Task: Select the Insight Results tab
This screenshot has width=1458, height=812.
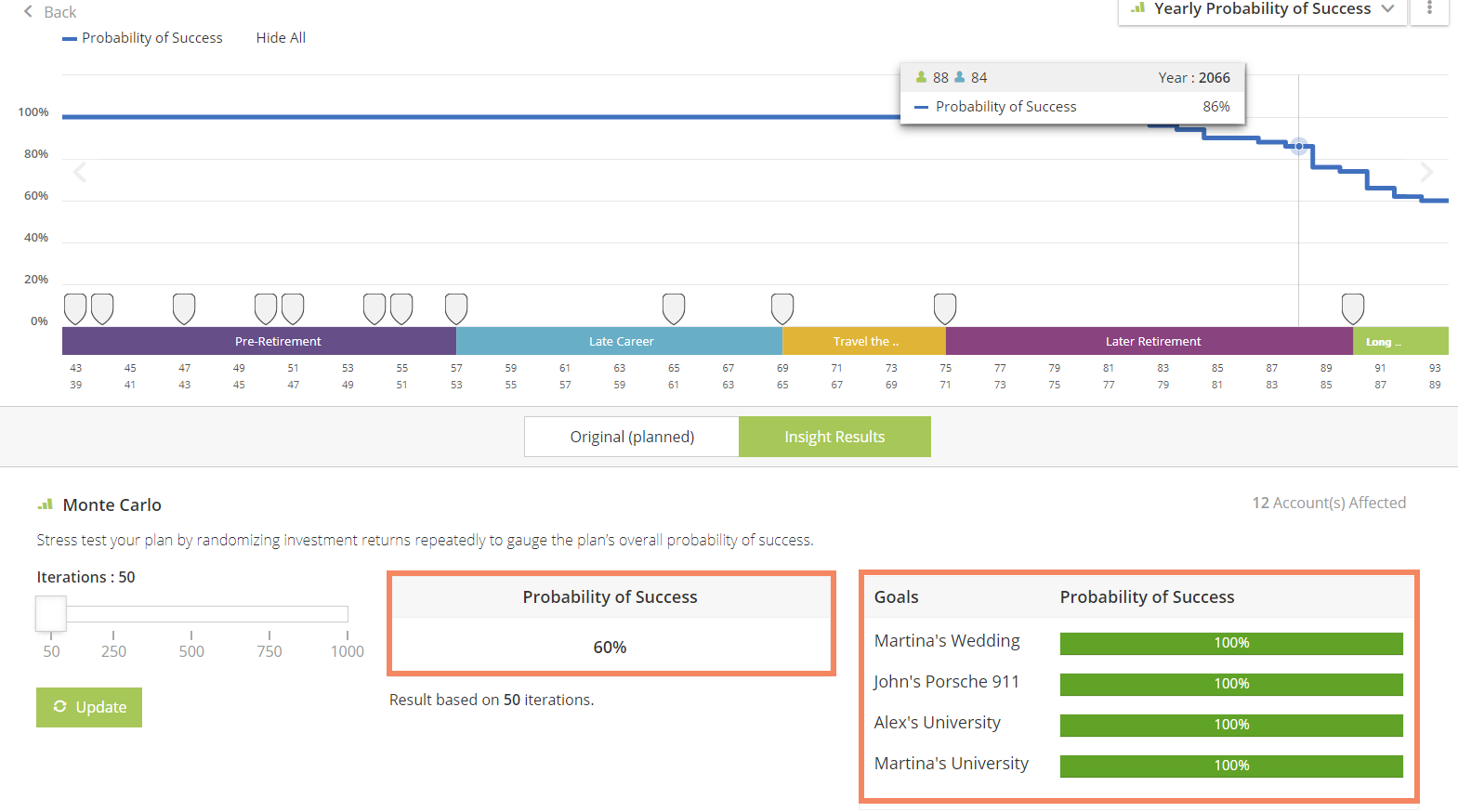Action: [x=834, y=437]
